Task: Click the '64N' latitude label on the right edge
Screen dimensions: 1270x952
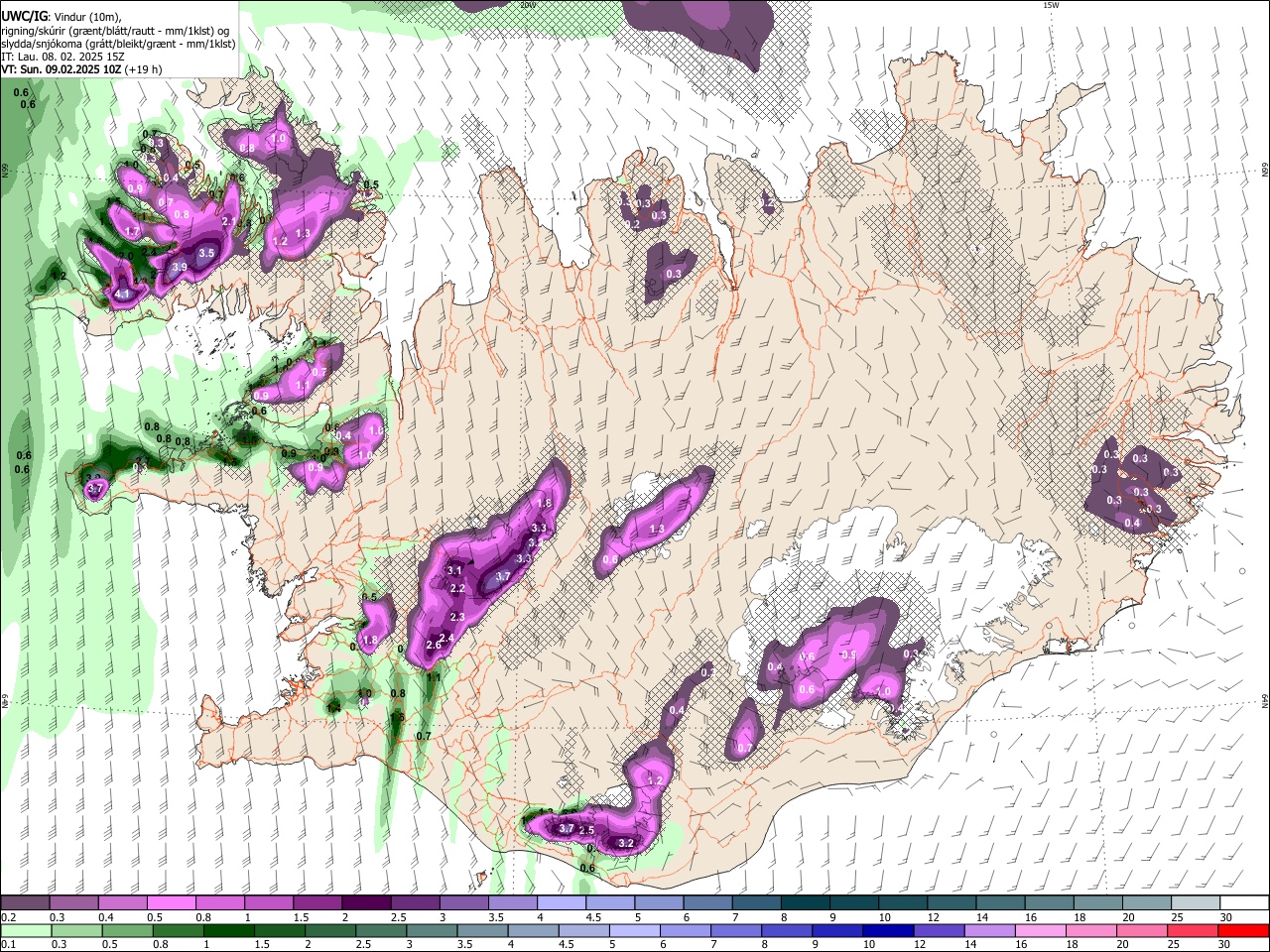Action: pos(1265,701)
